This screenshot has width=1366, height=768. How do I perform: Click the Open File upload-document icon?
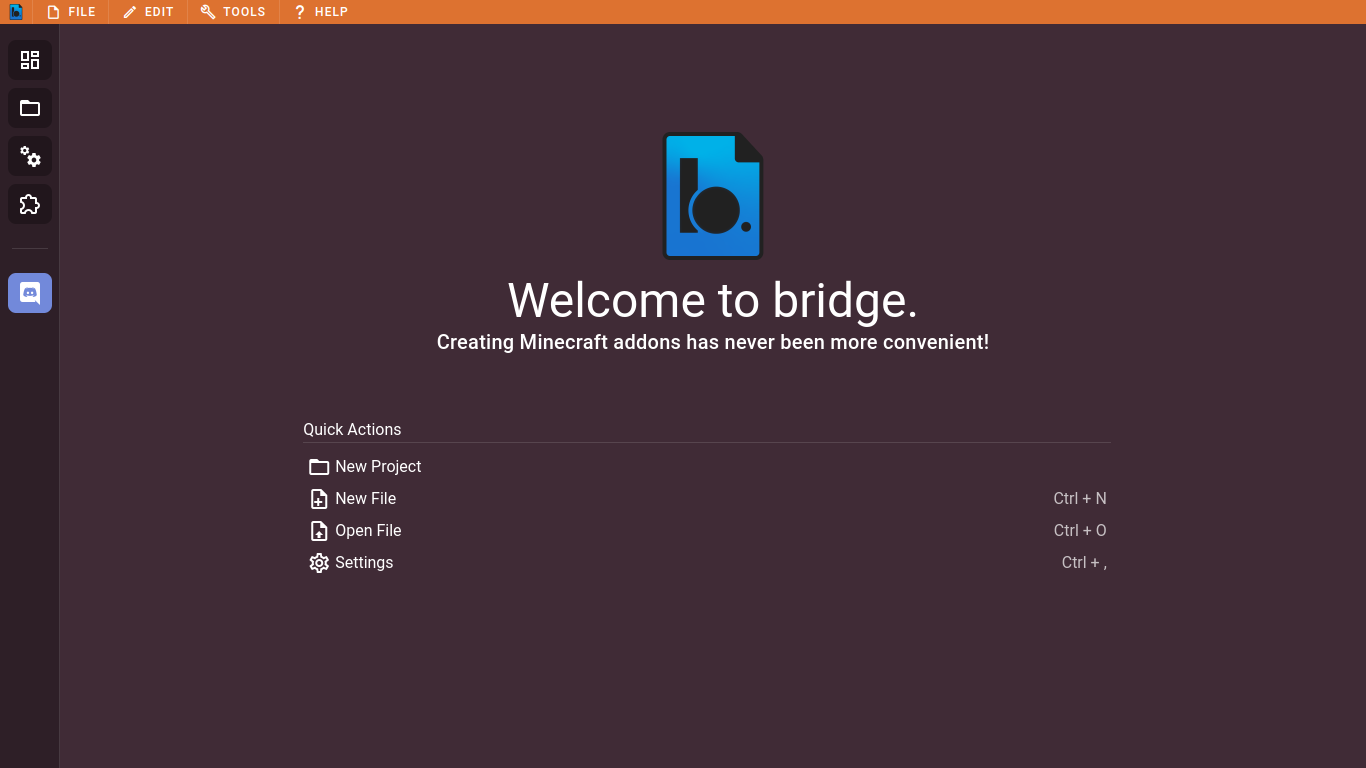(319, 531)
